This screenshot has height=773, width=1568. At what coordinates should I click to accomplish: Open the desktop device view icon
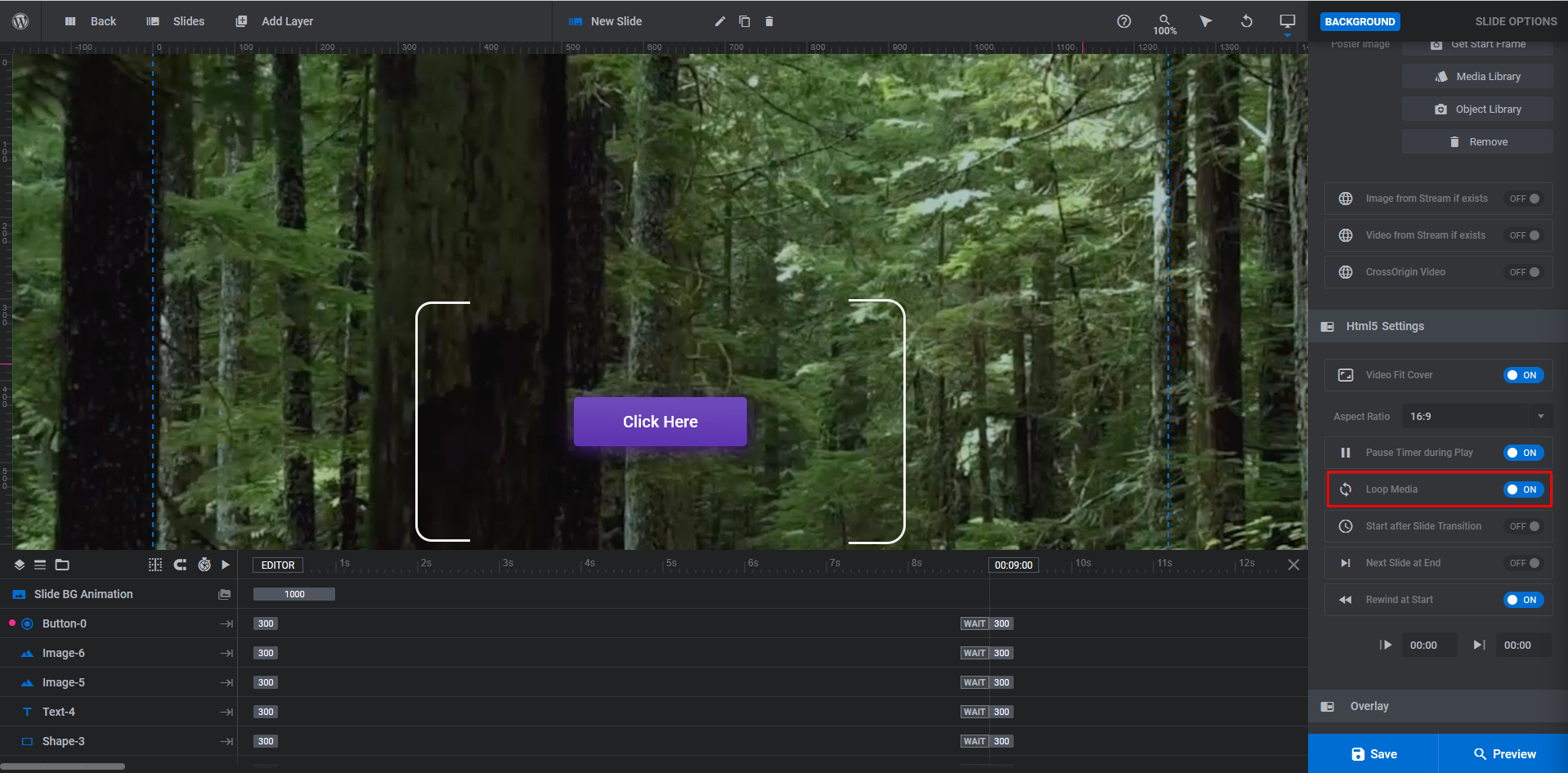[1288, 21]
